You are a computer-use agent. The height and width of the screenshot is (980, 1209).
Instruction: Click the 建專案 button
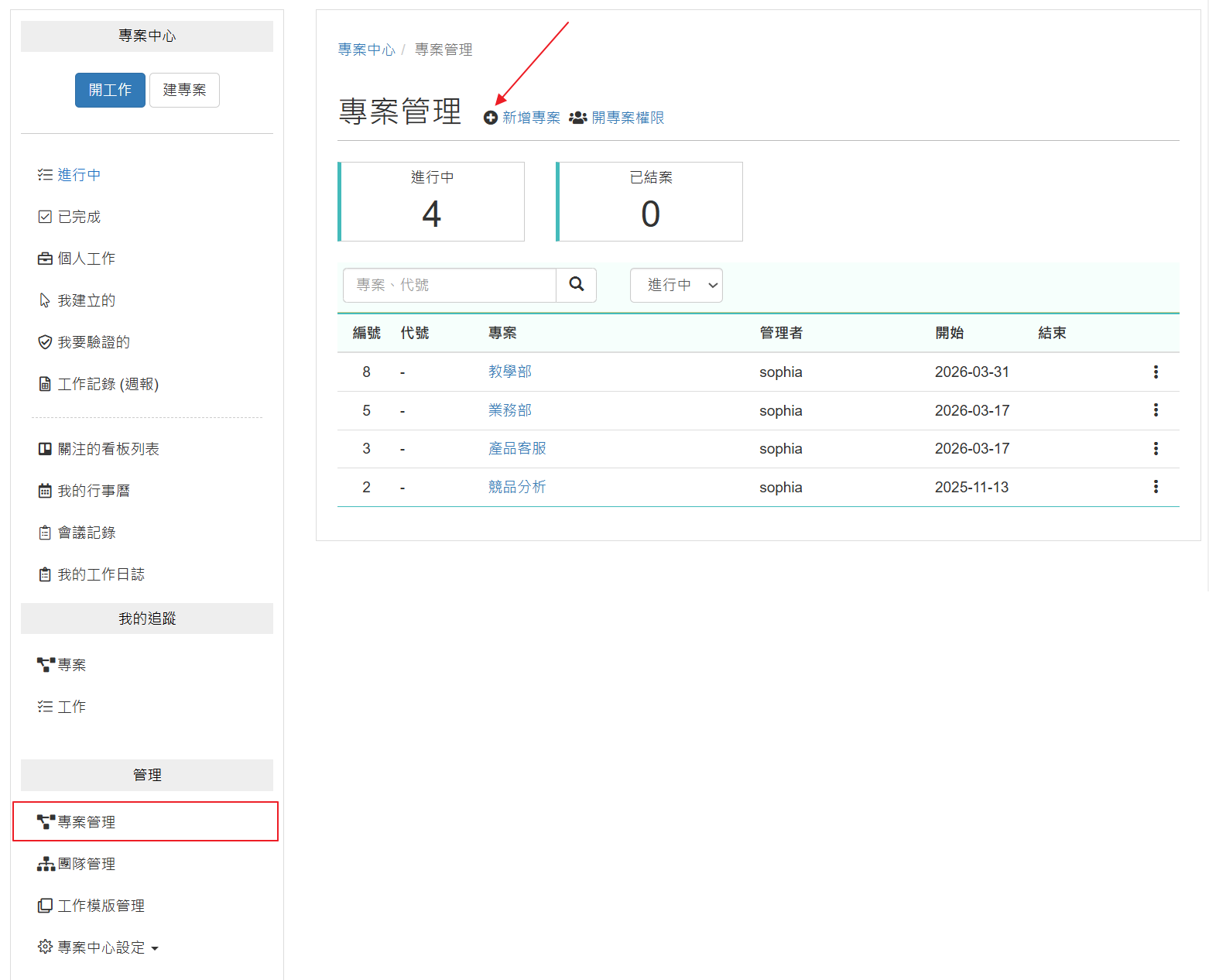pyautogui.click(x=184, y=90)
